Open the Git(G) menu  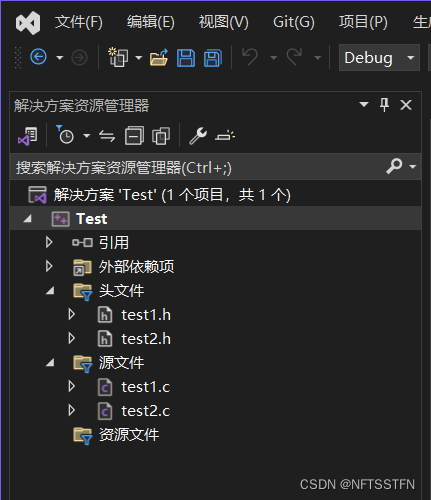tap(294, 22)
